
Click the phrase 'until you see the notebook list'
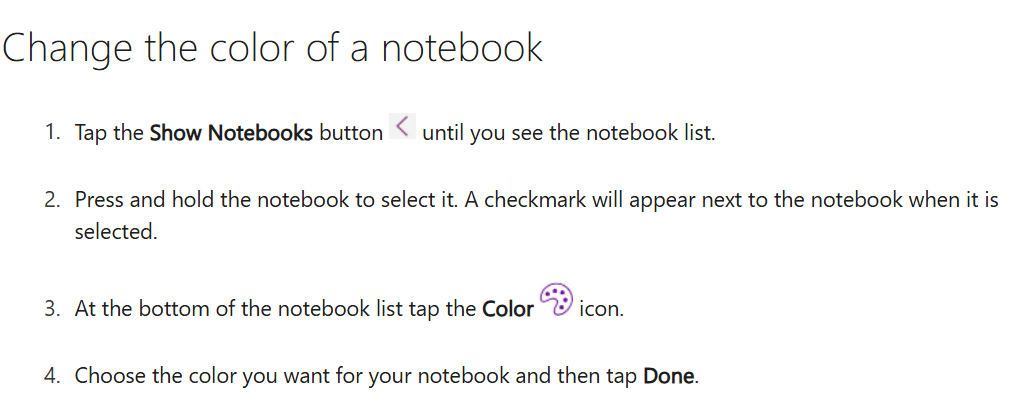click(567, 133)
